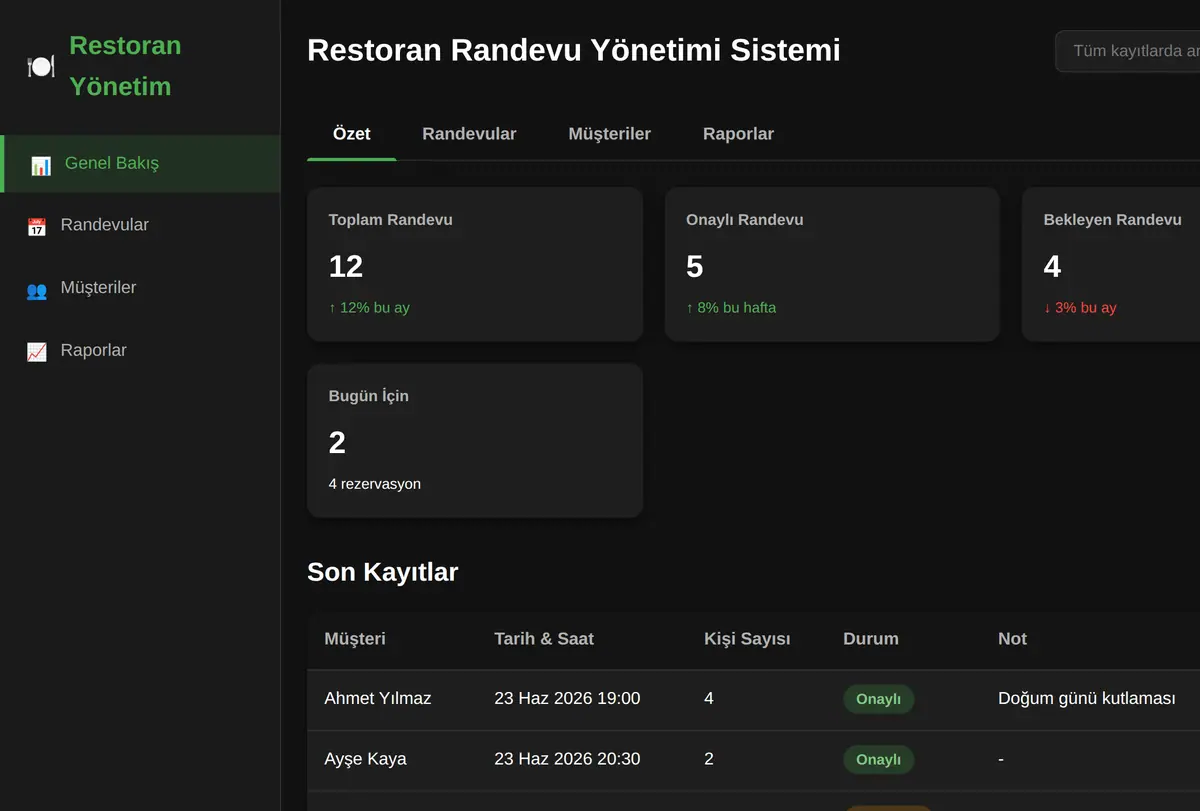The width and height of the screenshot is (1200, 811).
Task: Click the Not column header
Action: coord(1012,639)
